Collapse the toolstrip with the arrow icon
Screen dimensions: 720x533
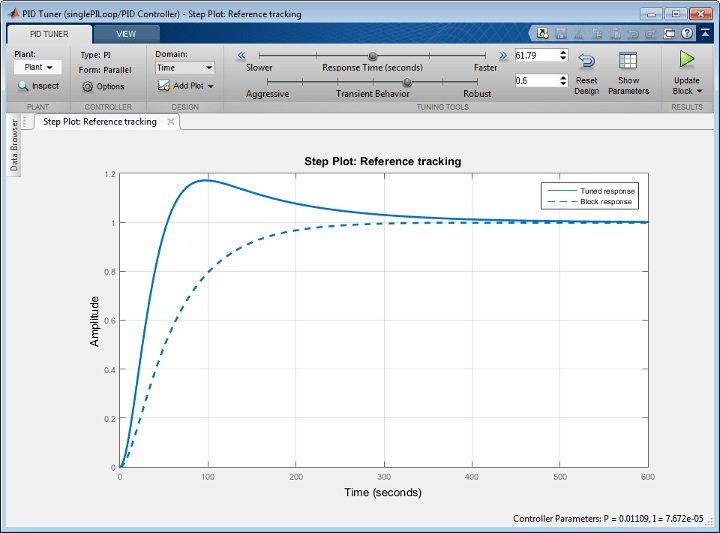[705, 33]
